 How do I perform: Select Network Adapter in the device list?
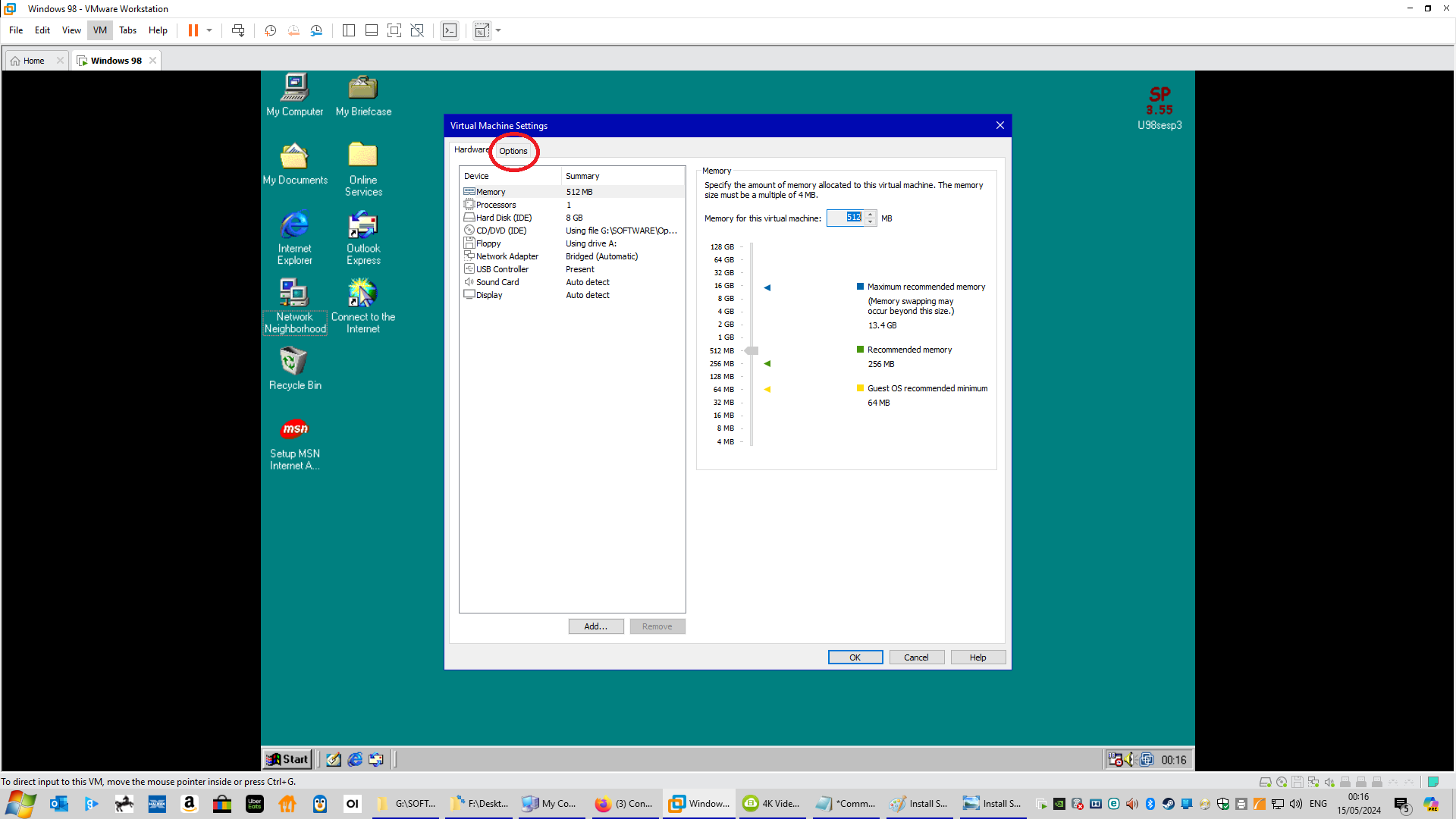pos(507,256)
